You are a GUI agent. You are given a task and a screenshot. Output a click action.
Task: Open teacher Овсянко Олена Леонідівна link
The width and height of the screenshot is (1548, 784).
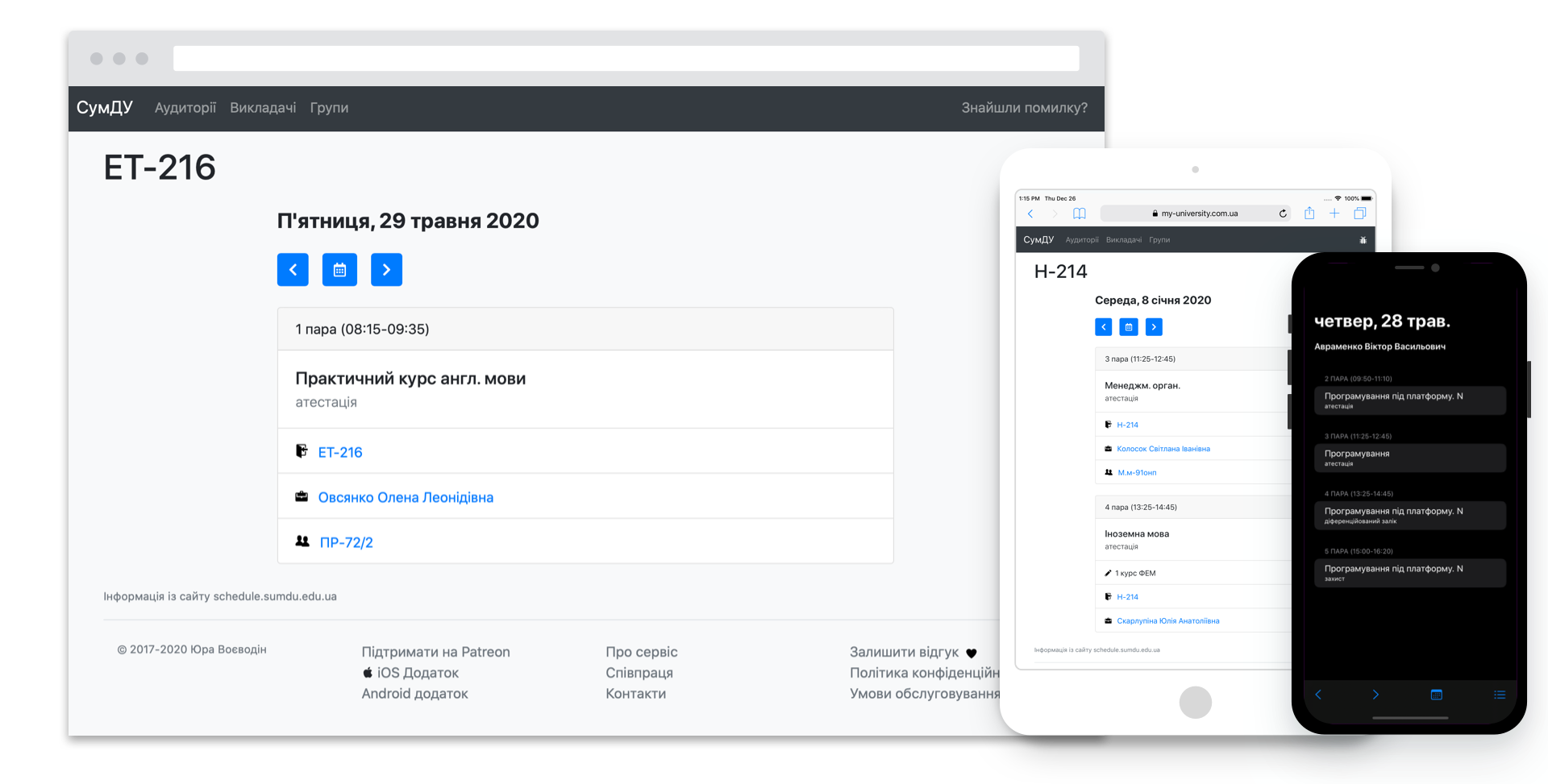point(406,498)
